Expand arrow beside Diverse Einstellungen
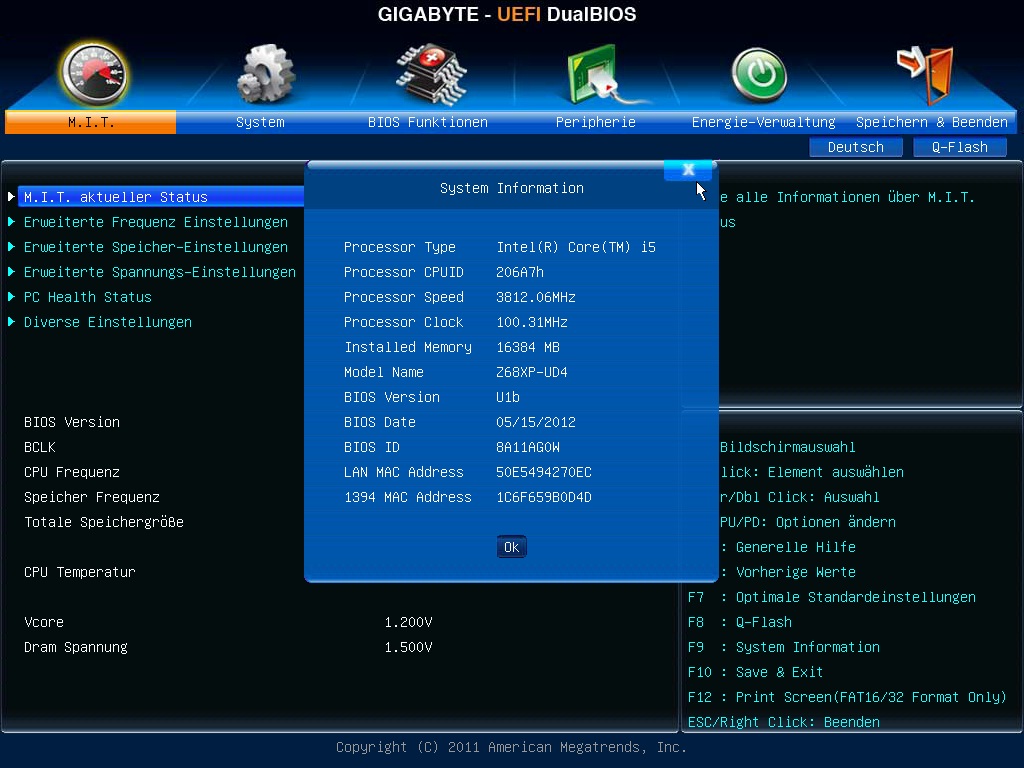The width and height of the screenshot is (1024, 768). (x=11, y=322)
